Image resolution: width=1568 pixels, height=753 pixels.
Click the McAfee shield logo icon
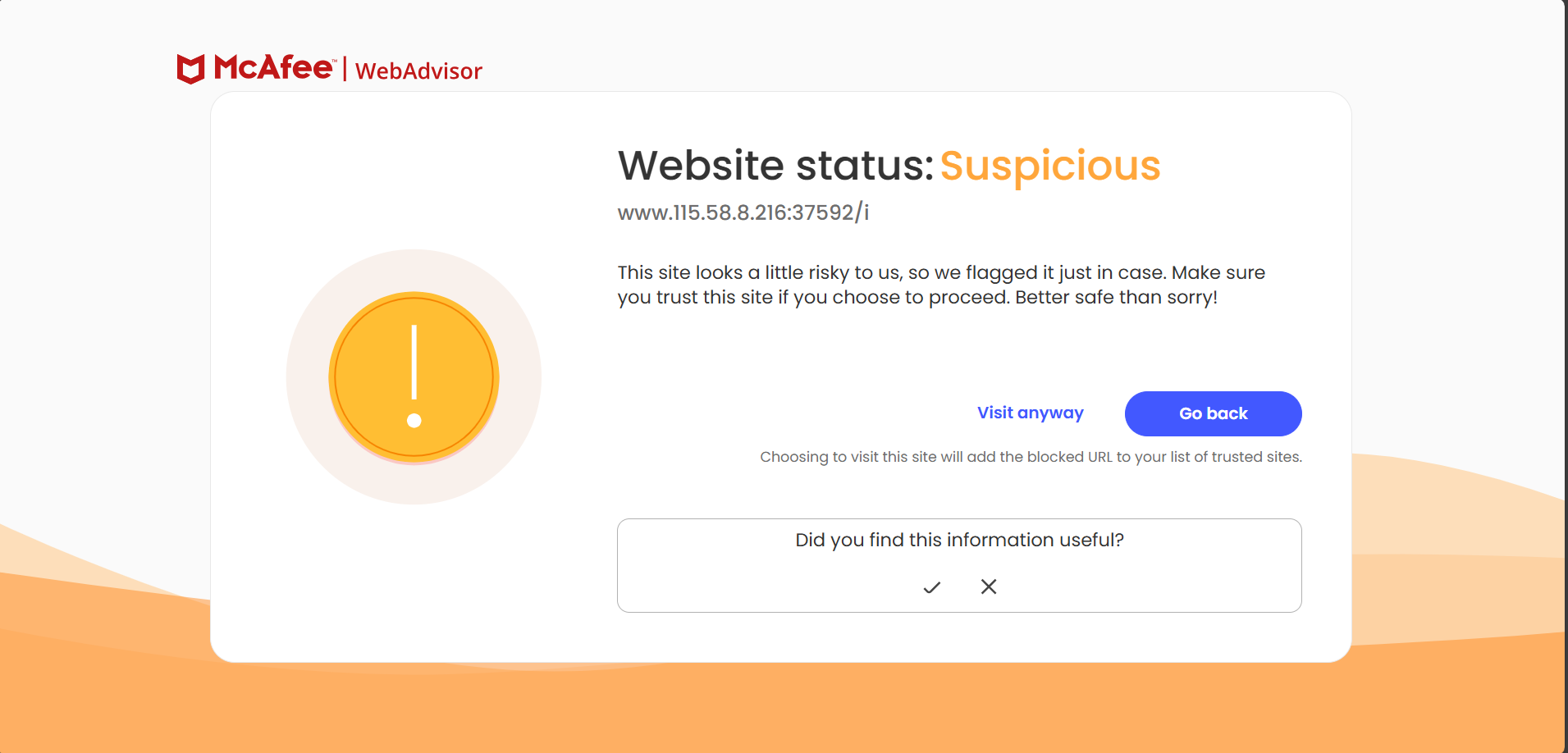[x=190, y=69]
